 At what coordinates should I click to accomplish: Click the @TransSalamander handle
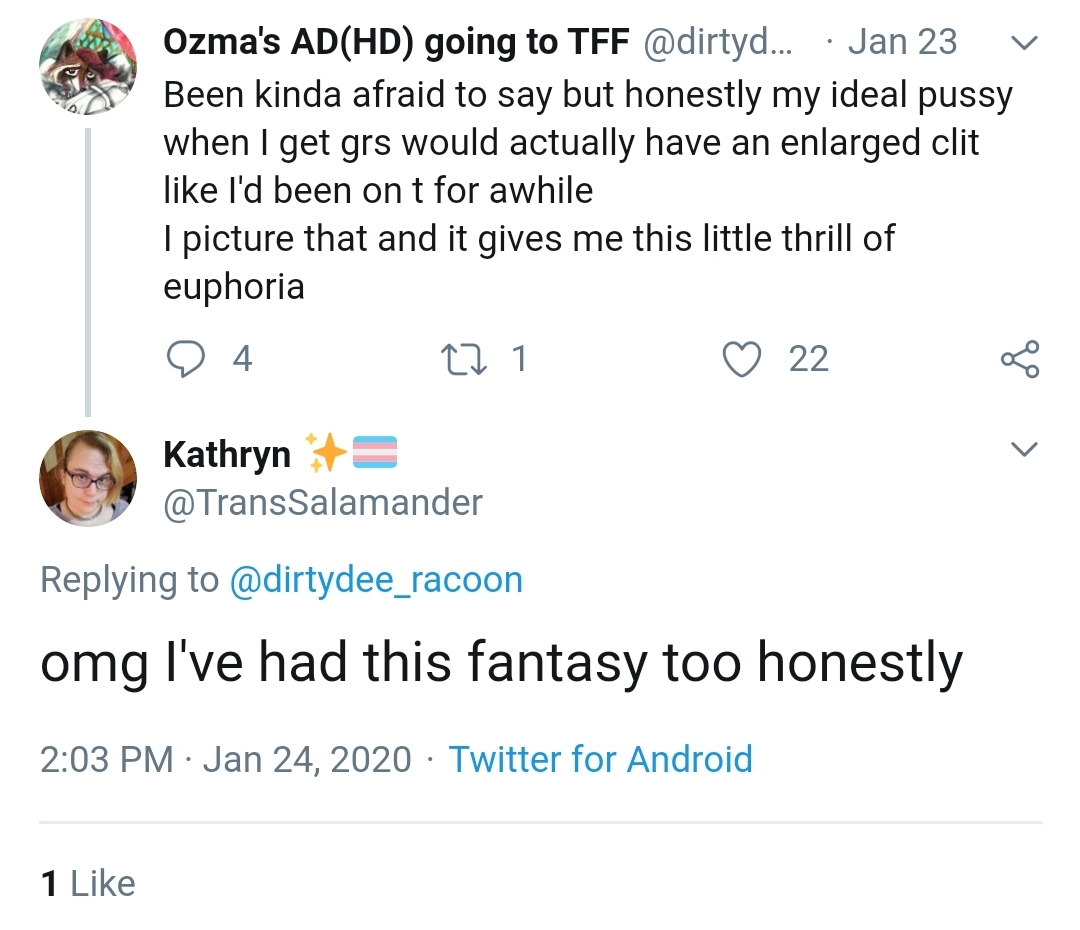point(323,503)
